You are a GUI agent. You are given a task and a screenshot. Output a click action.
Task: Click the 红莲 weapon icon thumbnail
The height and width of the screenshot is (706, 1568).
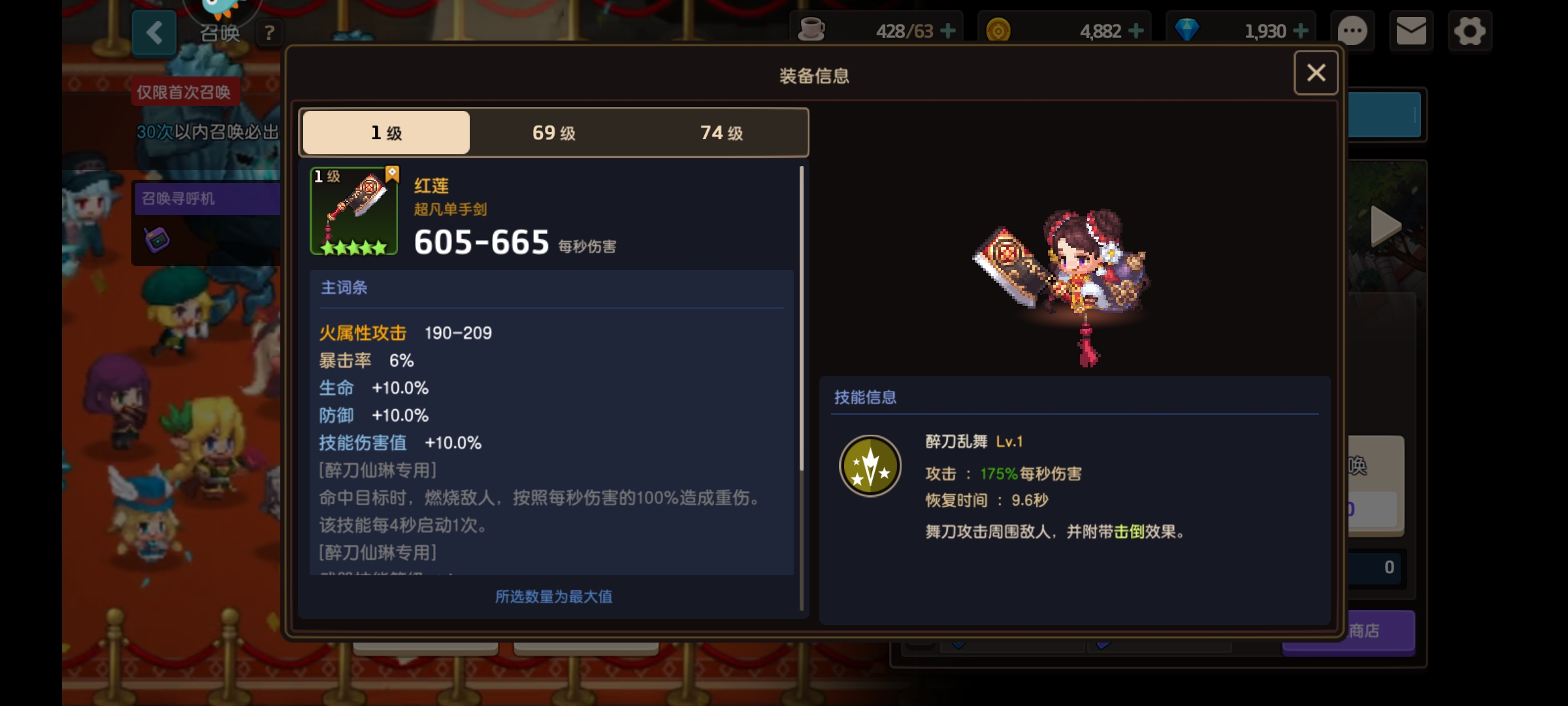pyautogui.click(x=354, y=211)
